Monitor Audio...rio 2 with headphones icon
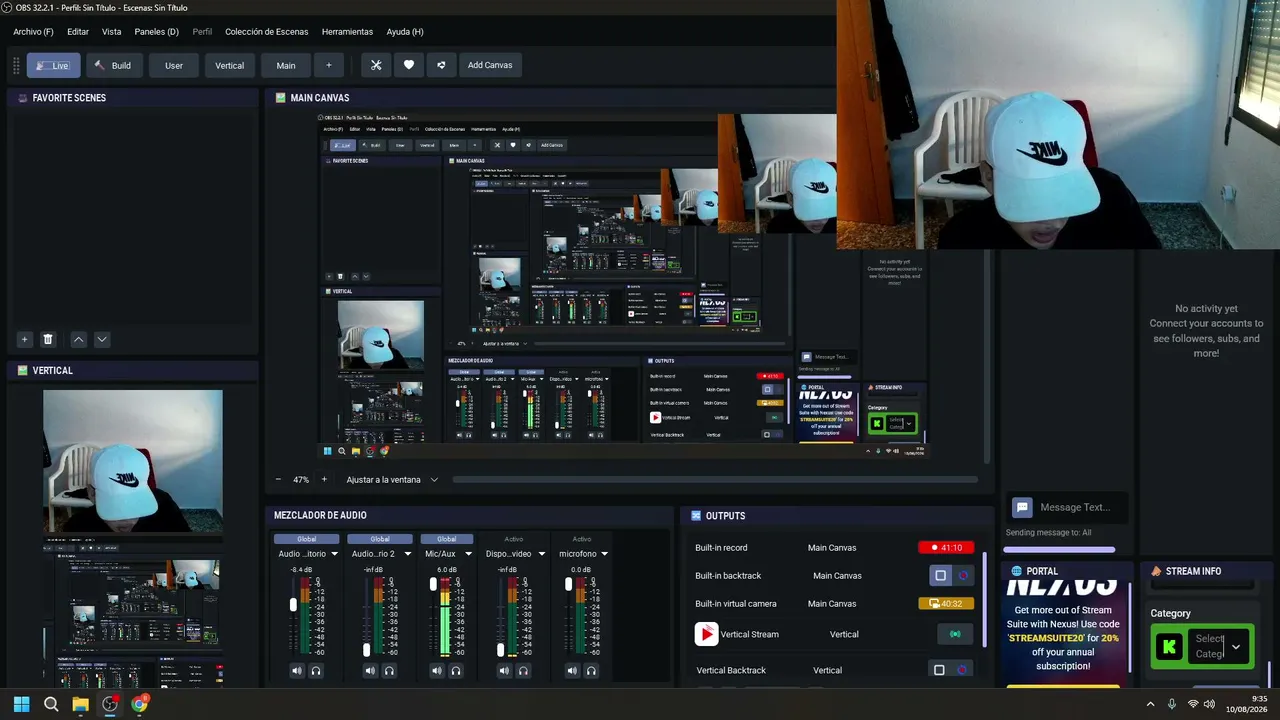 pos(389,671)
